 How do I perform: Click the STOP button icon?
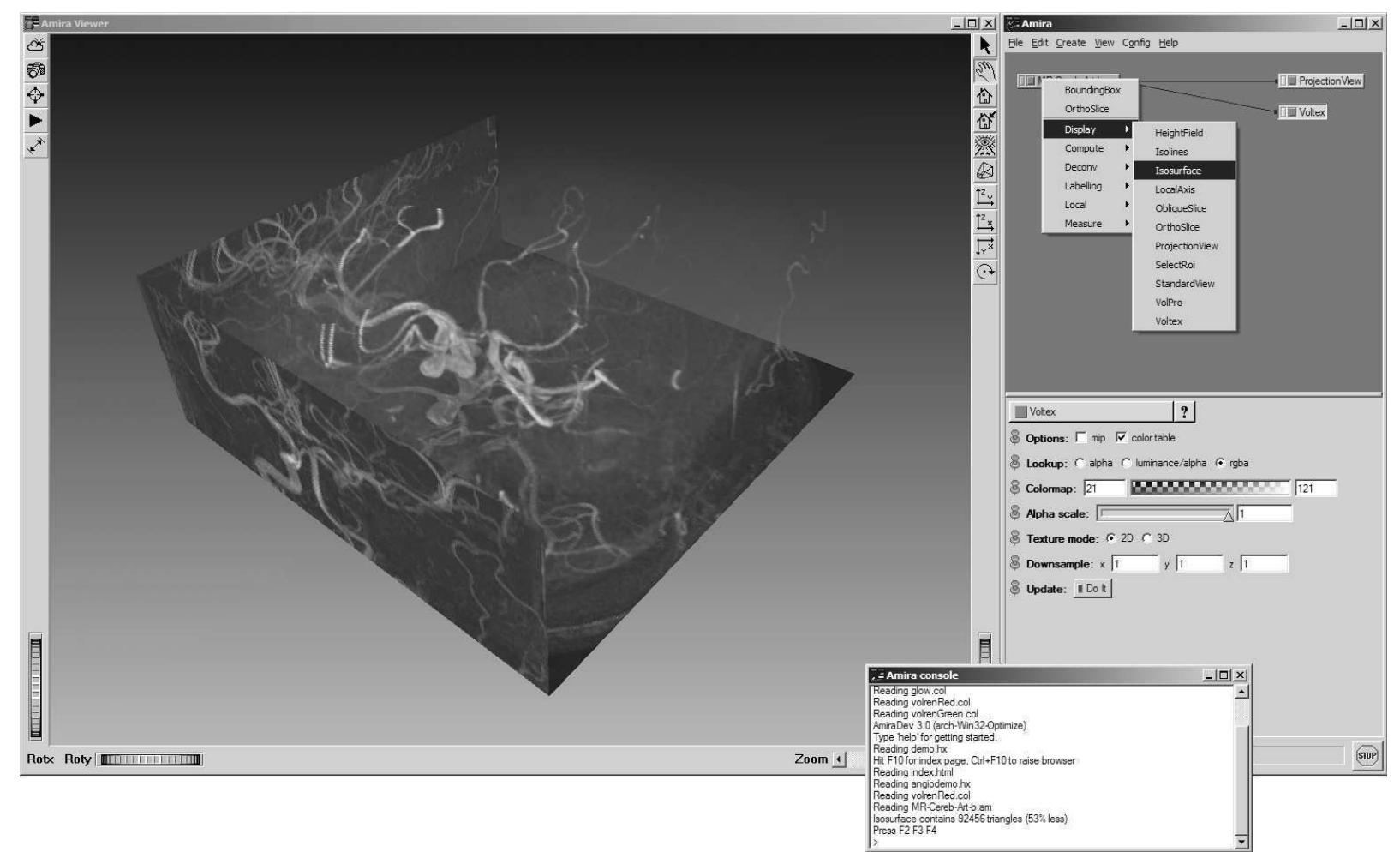click(1367, 755)
